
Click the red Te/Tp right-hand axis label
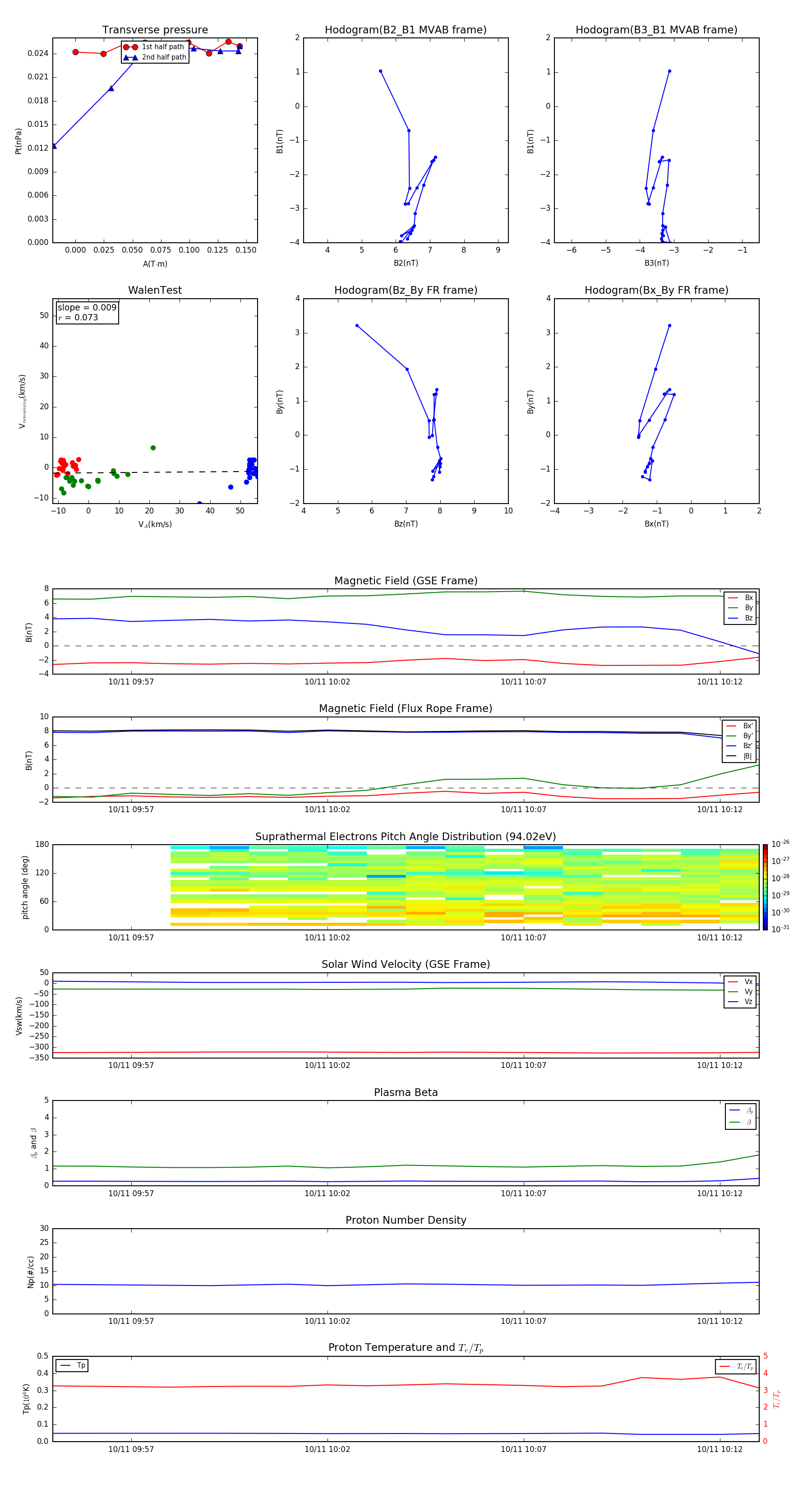pos(776,1399)
